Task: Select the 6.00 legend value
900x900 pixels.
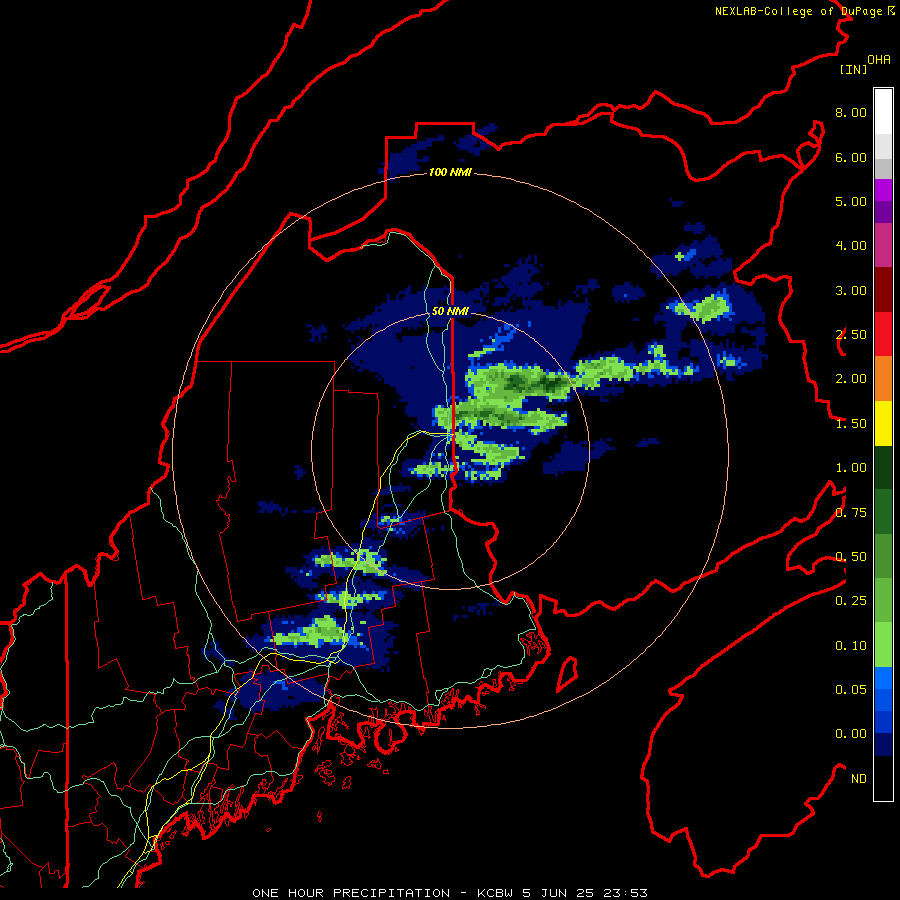Action: 851,157
